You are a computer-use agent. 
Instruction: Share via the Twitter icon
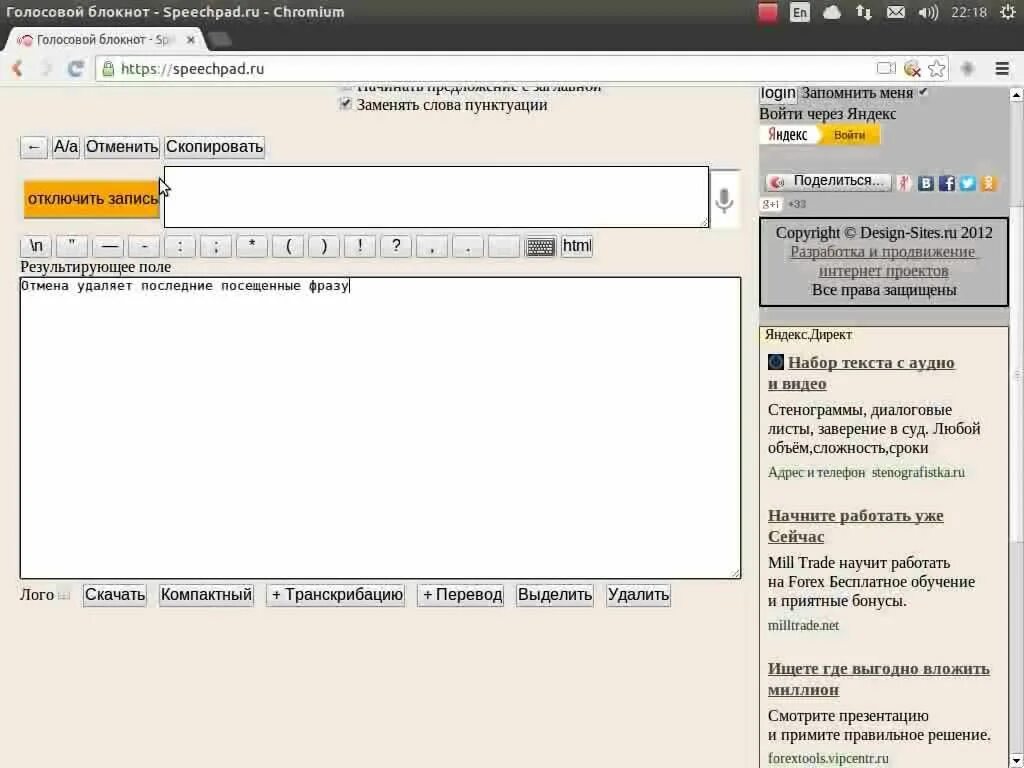pos(968,184)
